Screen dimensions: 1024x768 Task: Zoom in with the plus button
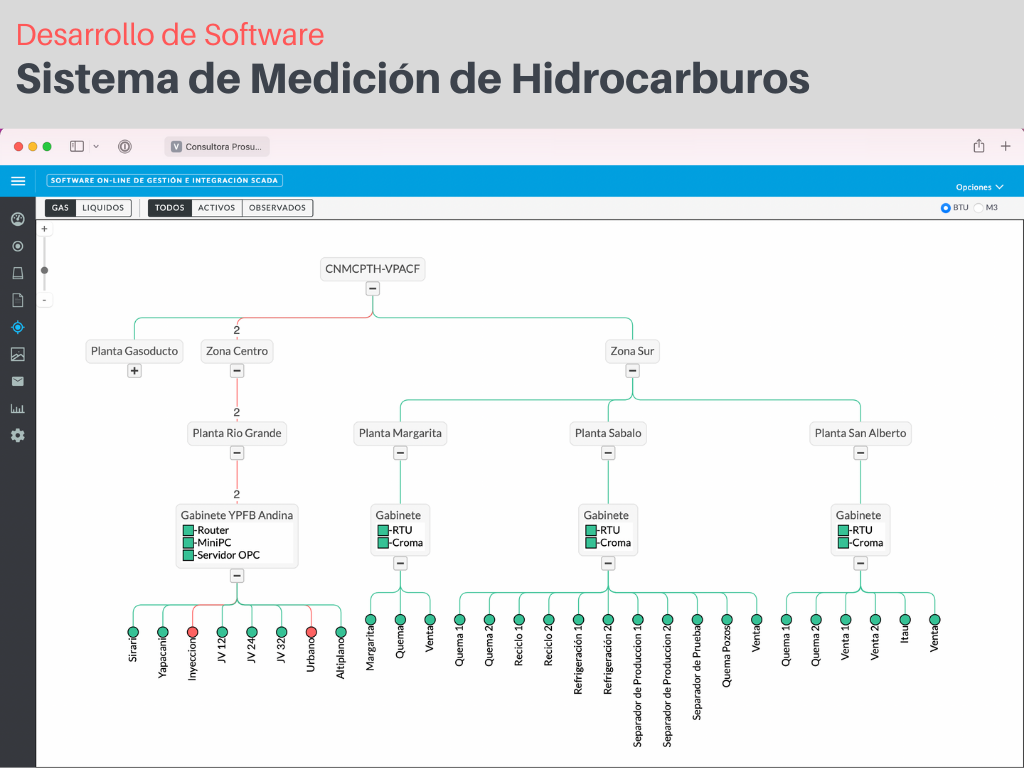click(44, 229)
